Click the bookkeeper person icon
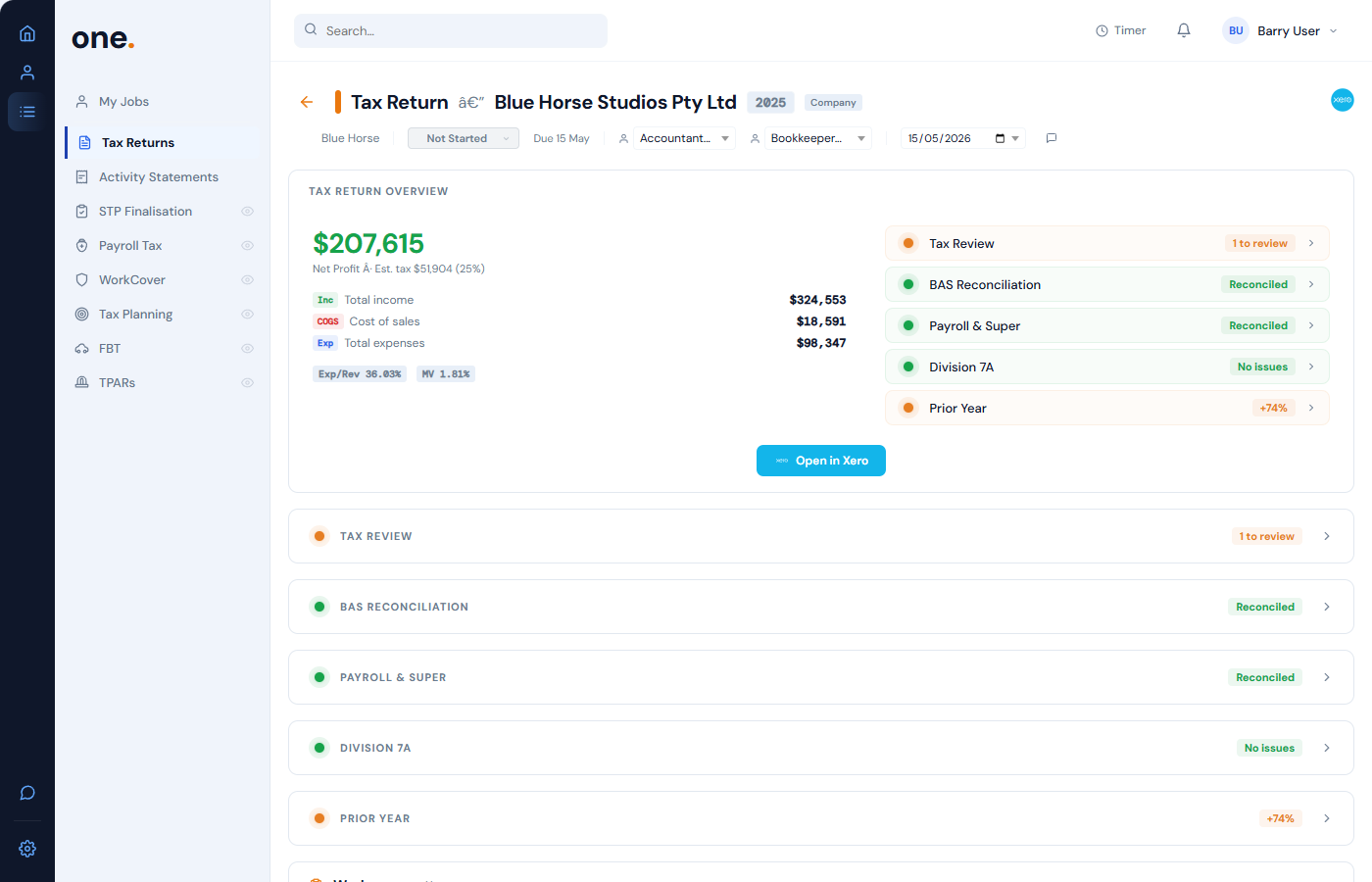The height and width of the screenshot is (882, 1372). (755, 138)
